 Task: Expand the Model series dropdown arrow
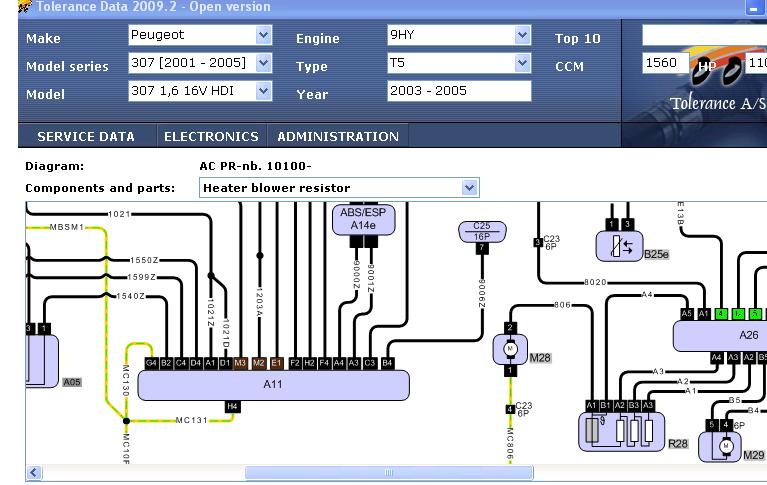[x=263, y=63]
